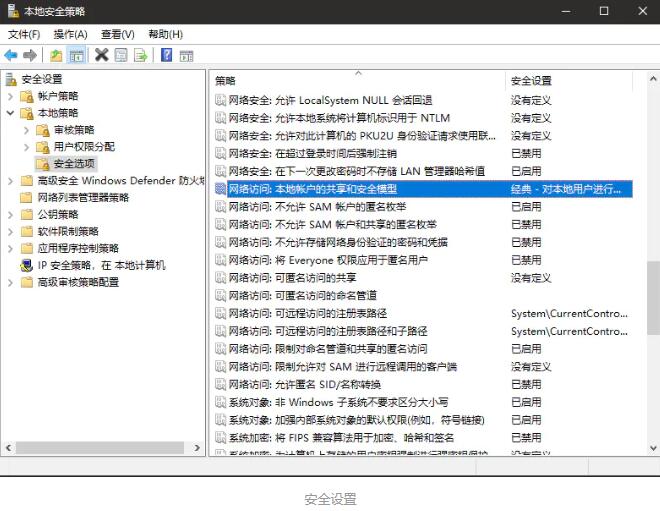660x511 pixels.
Task: Select 网络列表管理器策略 in the tree
Action: pyautogui.click(x=83, y=197)
